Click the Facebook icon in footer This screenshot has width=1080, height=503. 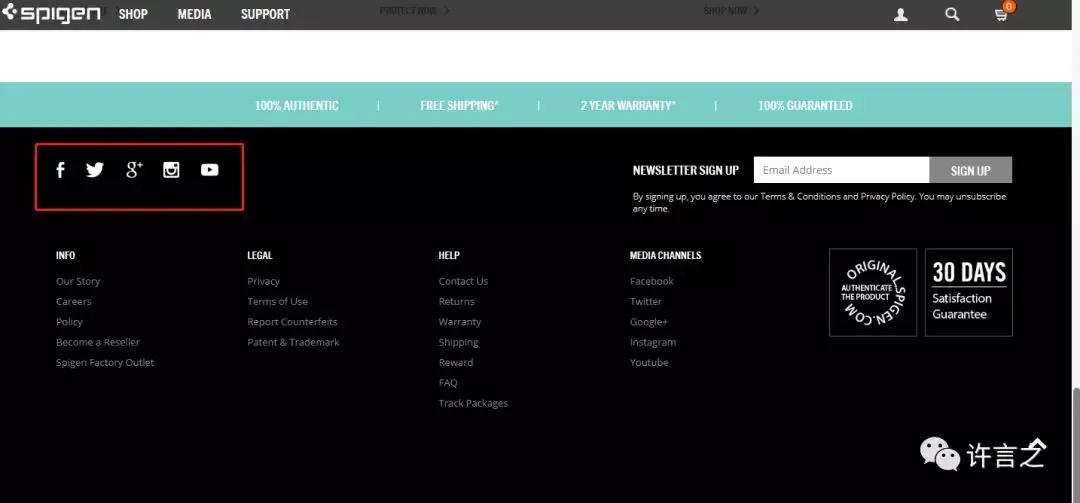pos(60,170)
